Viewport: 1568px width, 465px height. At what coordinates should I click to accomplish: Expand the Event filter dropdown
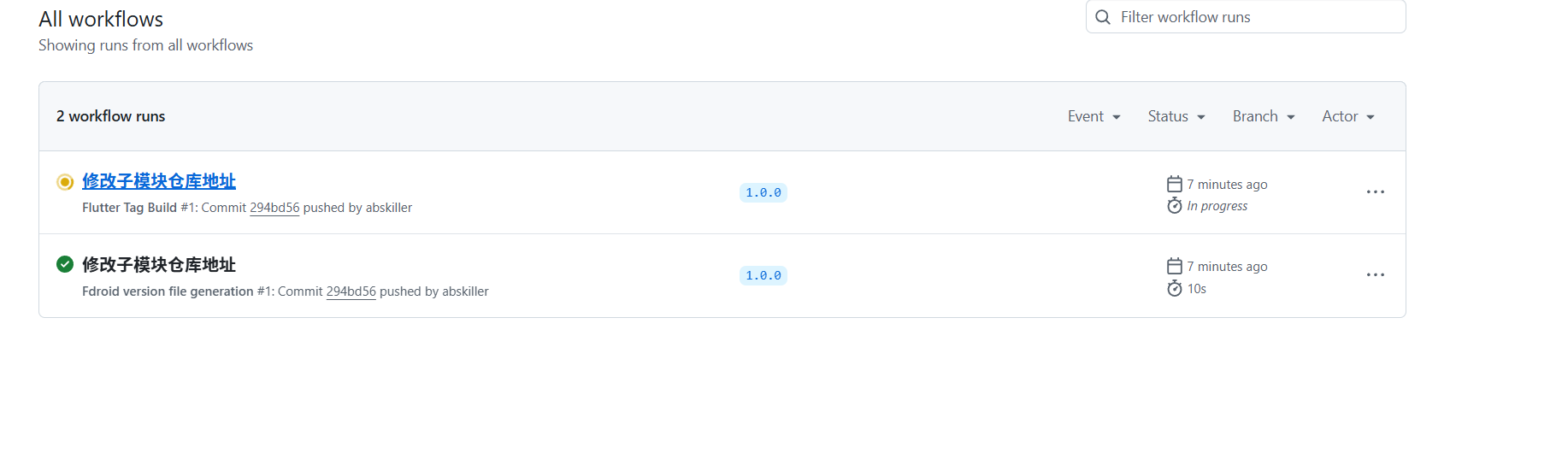click(1094, 116)
